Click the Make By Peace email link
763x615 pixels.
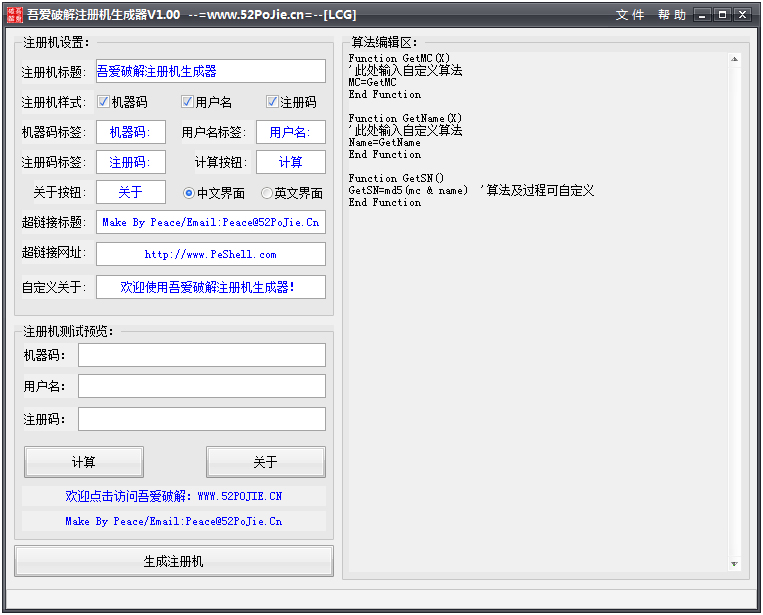[x=174, y=521]
